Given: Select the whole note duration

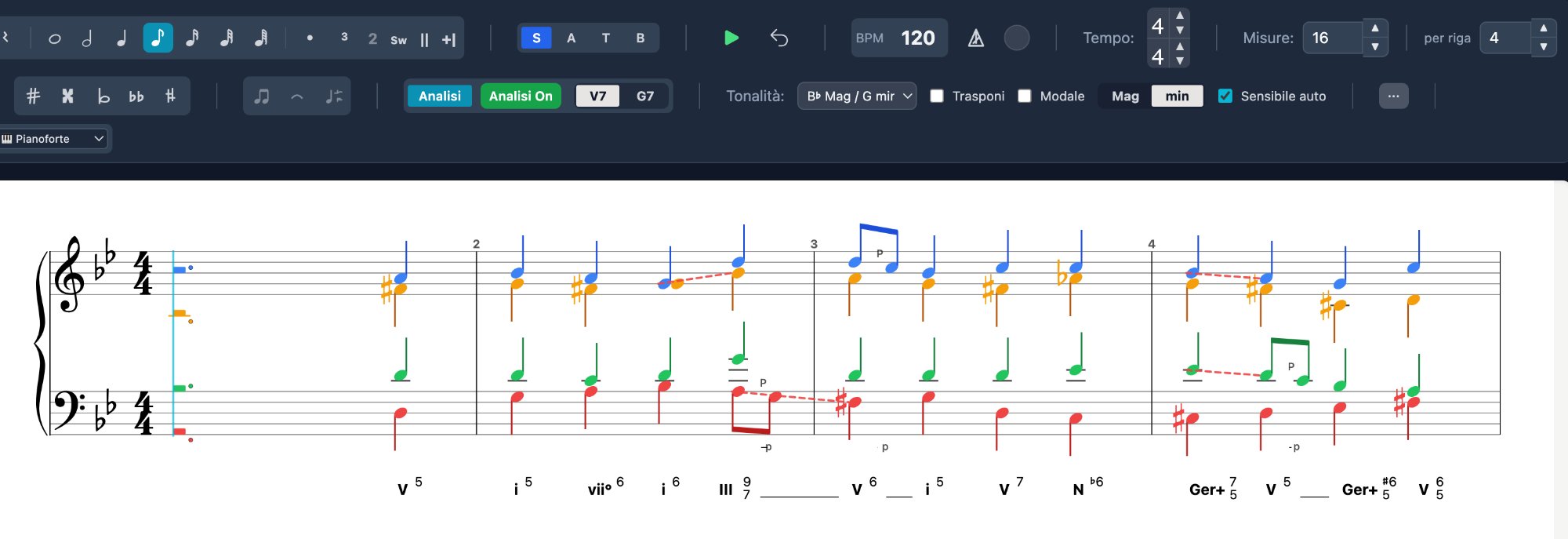Looking at the screenshot, I should (54, 38).
